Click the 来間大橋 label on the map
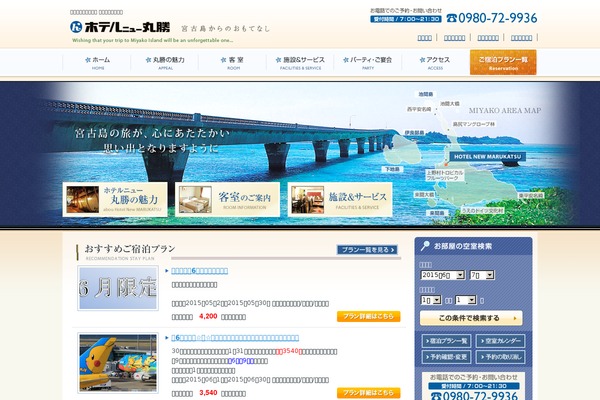The height and width of the screenshot is (400, 600). 424,195
